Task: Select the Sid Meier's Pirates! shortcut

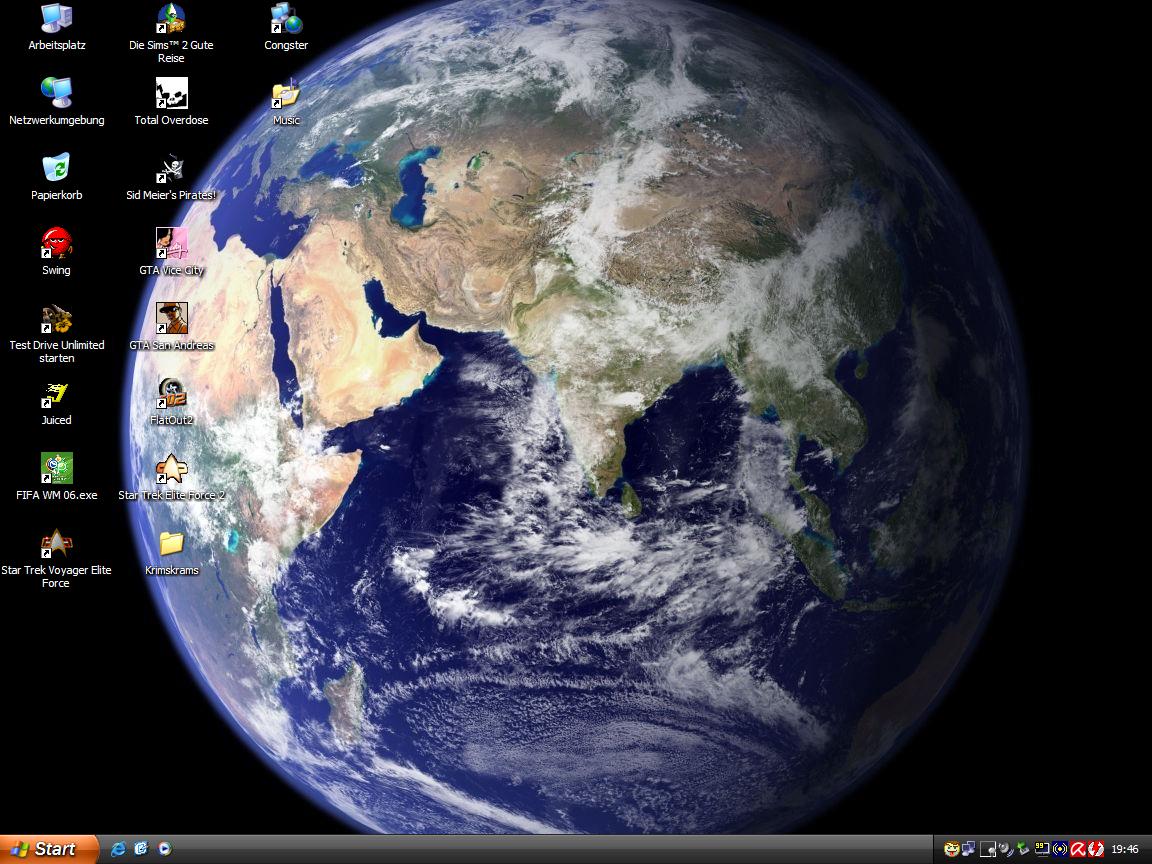Action: point(171,169)
